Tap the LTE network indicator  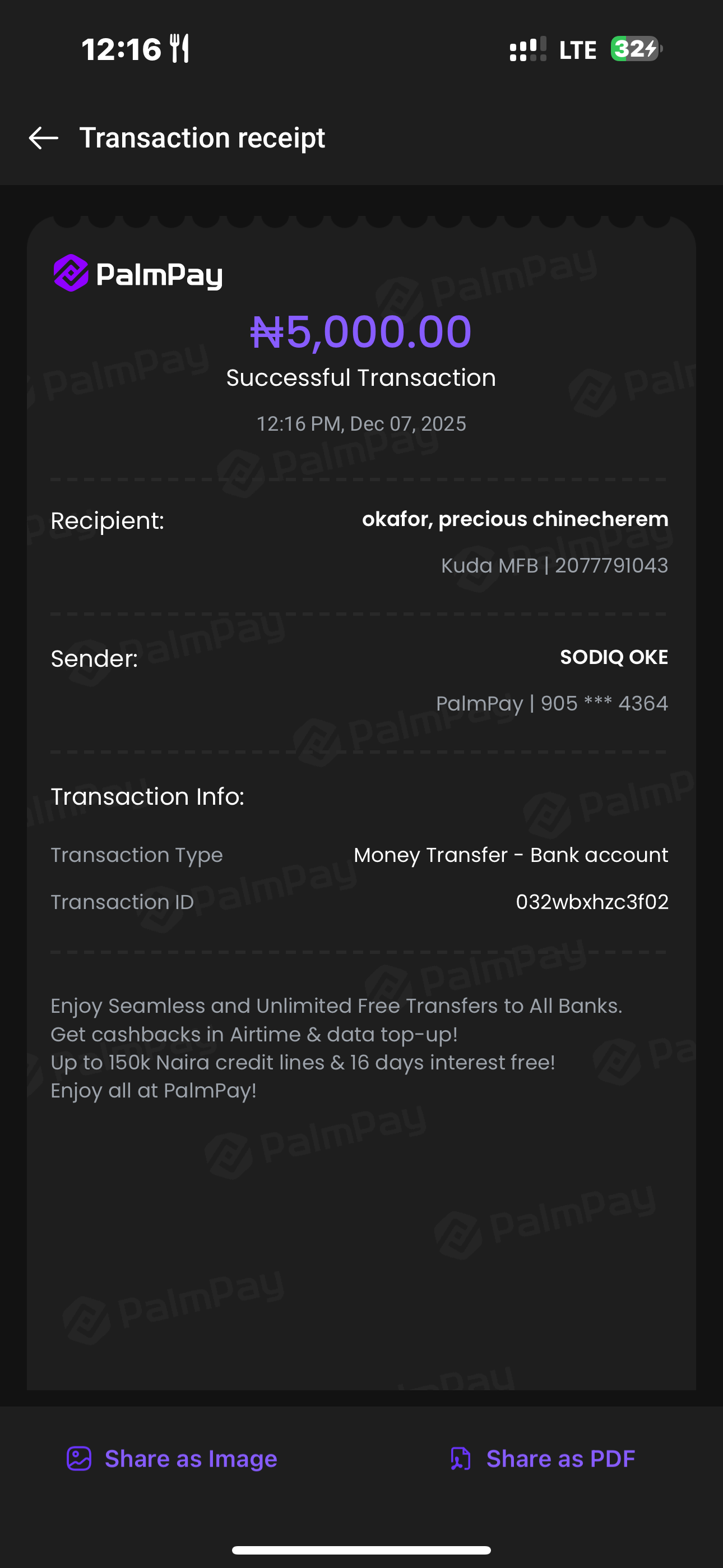point(577,50)
